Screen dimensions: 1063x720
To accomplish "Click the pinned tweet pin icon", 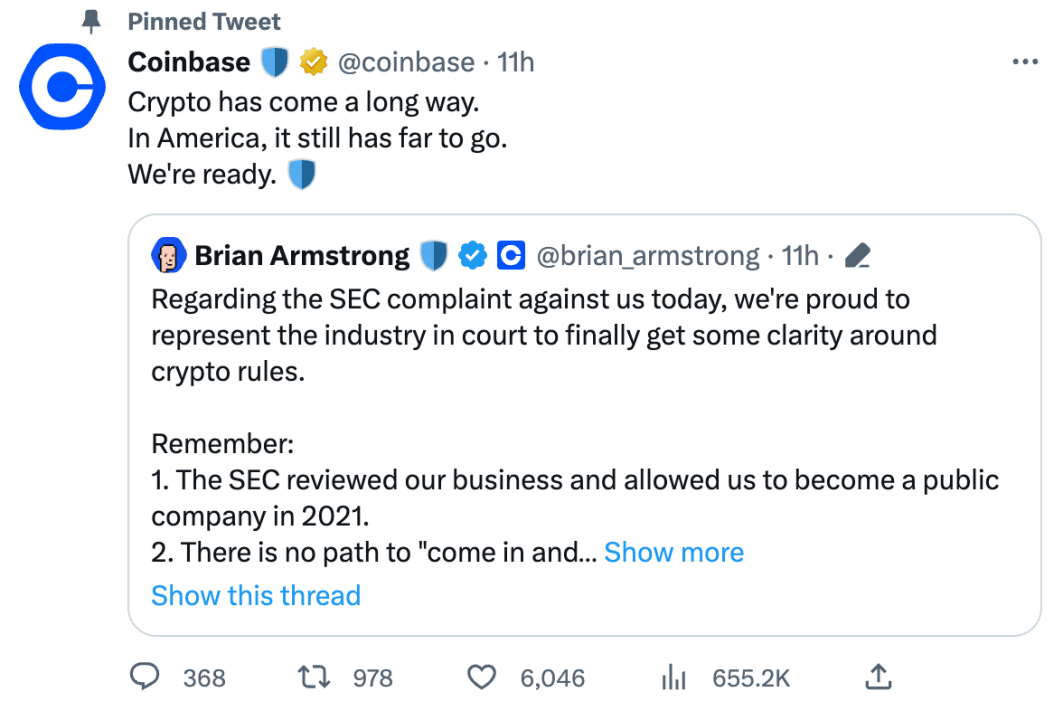I will [90, 21].
